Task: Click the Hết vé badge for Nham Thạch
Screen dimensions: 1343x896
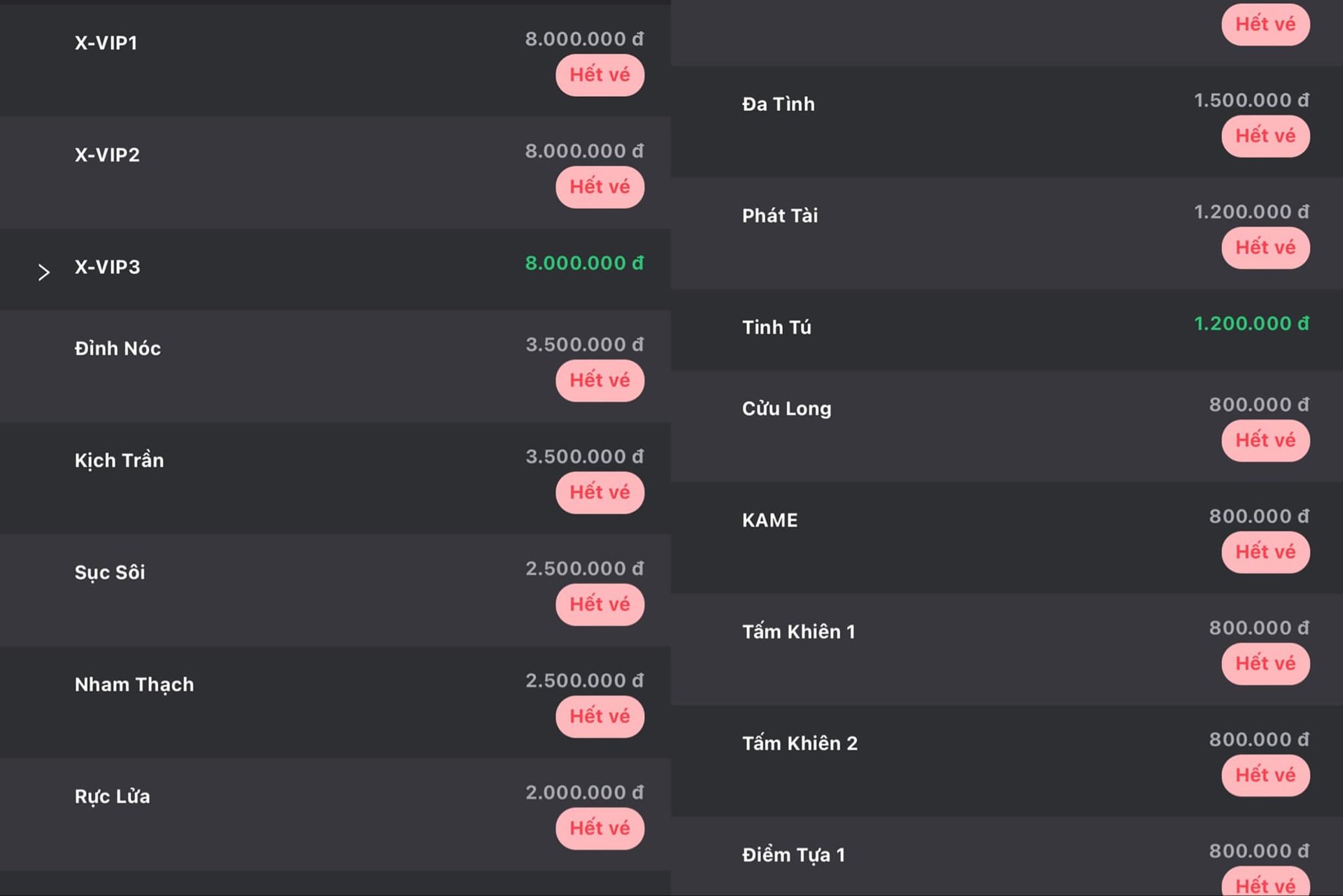Action: pyautogui.click(x=599, y=716)
